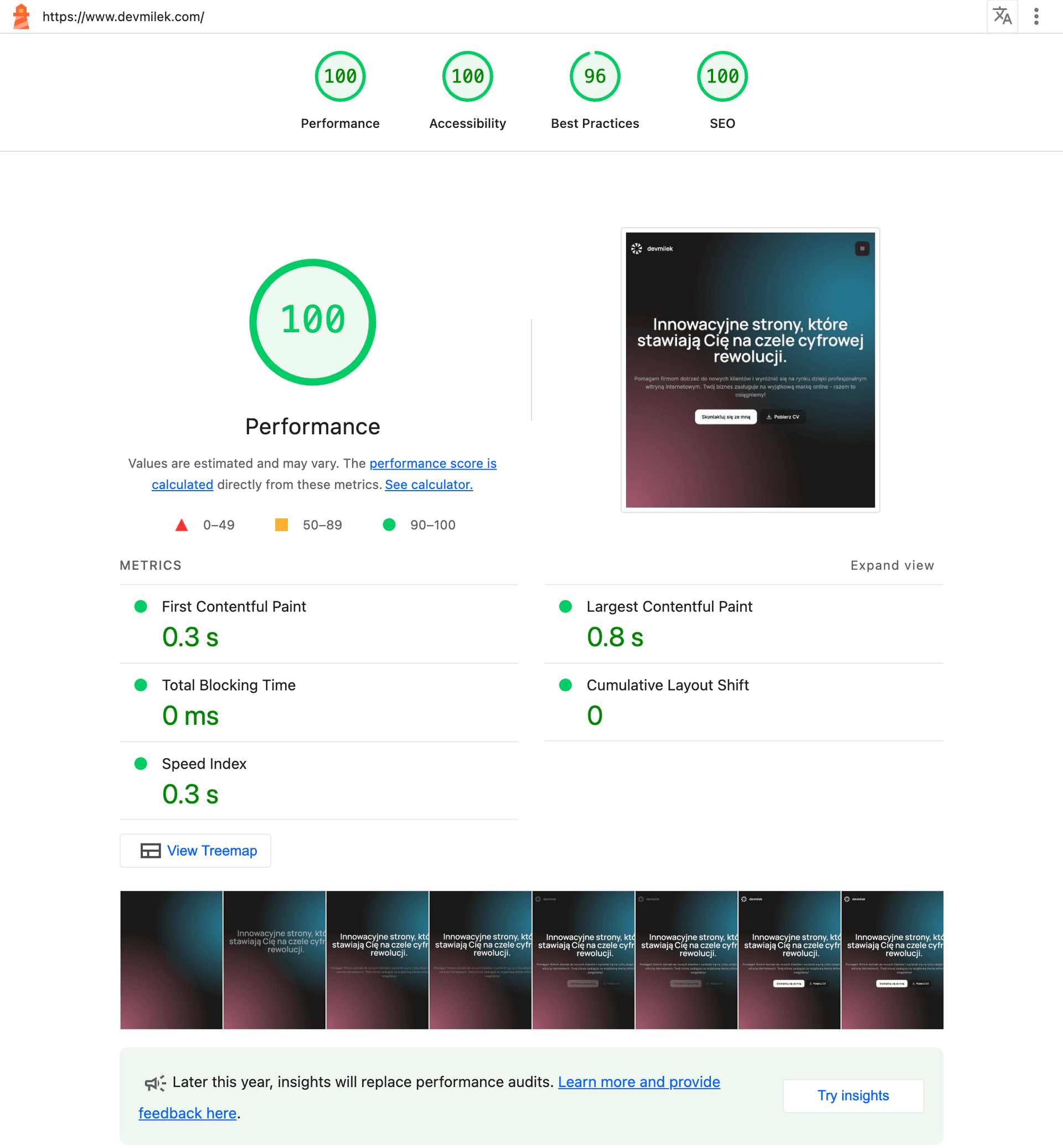Open the View Treemap button
This screenshot has height=1148, width=1063.
pyautogui.click(x=195, y=851)
